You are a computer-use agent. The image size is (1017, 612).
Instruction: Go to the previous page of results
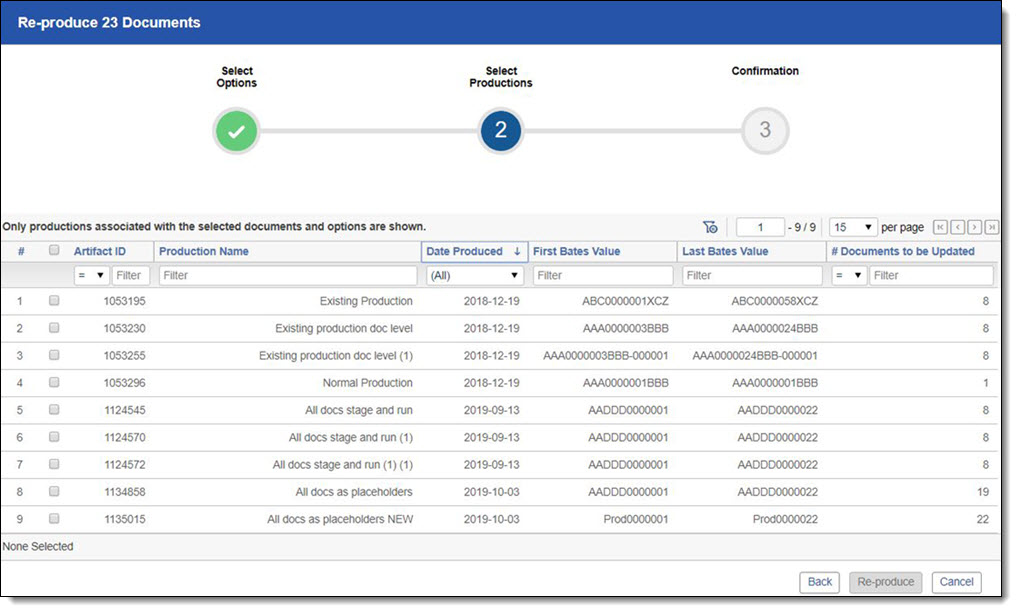coord(958,227)
